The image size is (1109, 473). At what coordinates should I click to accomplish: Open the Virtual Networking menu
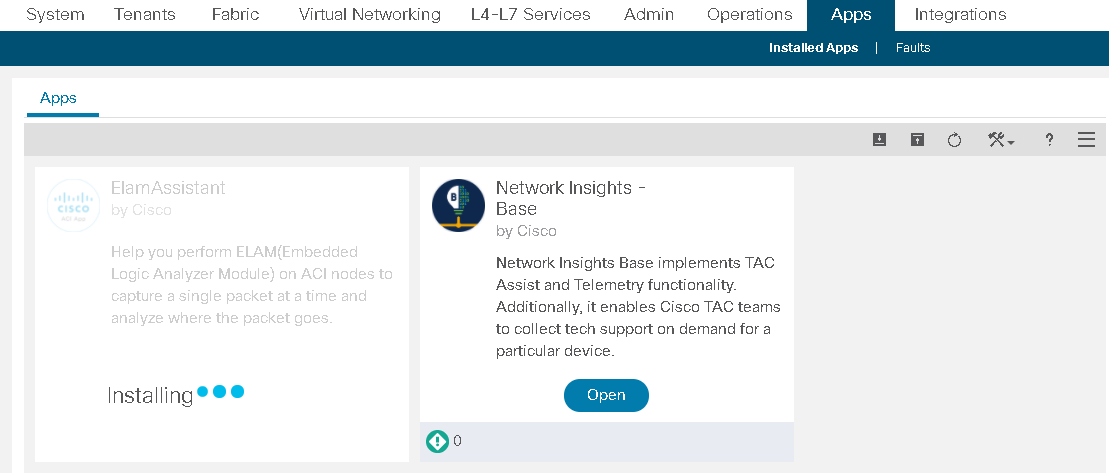pyautogui.click(x=369, y=15)
